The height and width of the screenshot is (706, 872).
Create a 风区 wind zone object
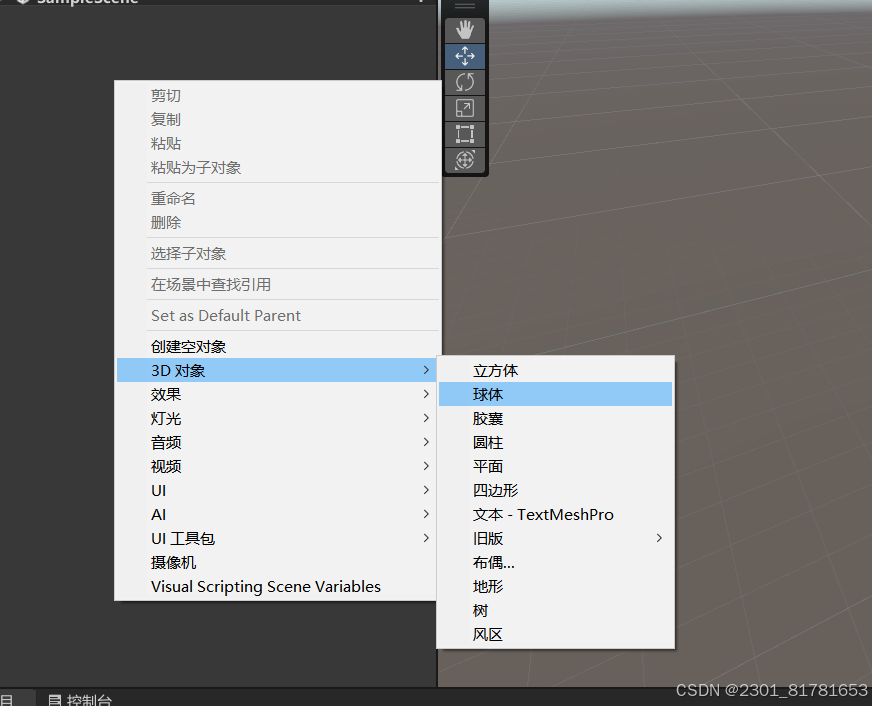click(x=556, y=634)
